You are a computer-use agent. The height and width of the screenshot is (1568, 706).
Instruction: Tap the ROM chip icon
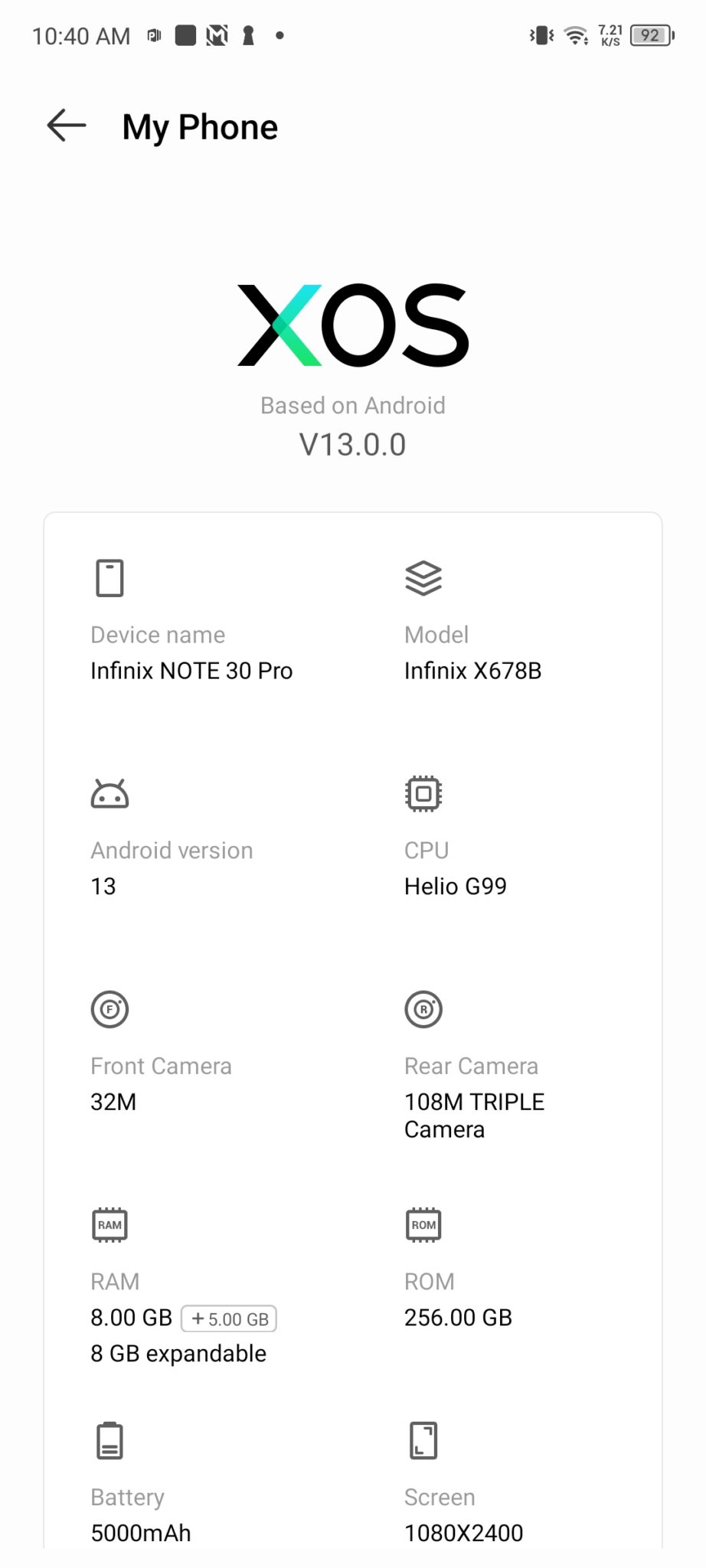tap(423, 1224)
